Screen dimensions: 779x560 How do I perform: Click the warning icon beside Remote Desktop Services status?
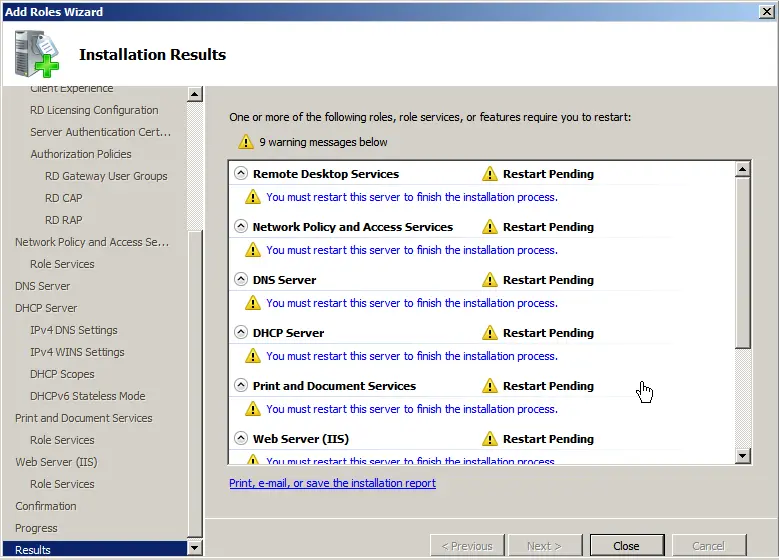tap(490, 174)
